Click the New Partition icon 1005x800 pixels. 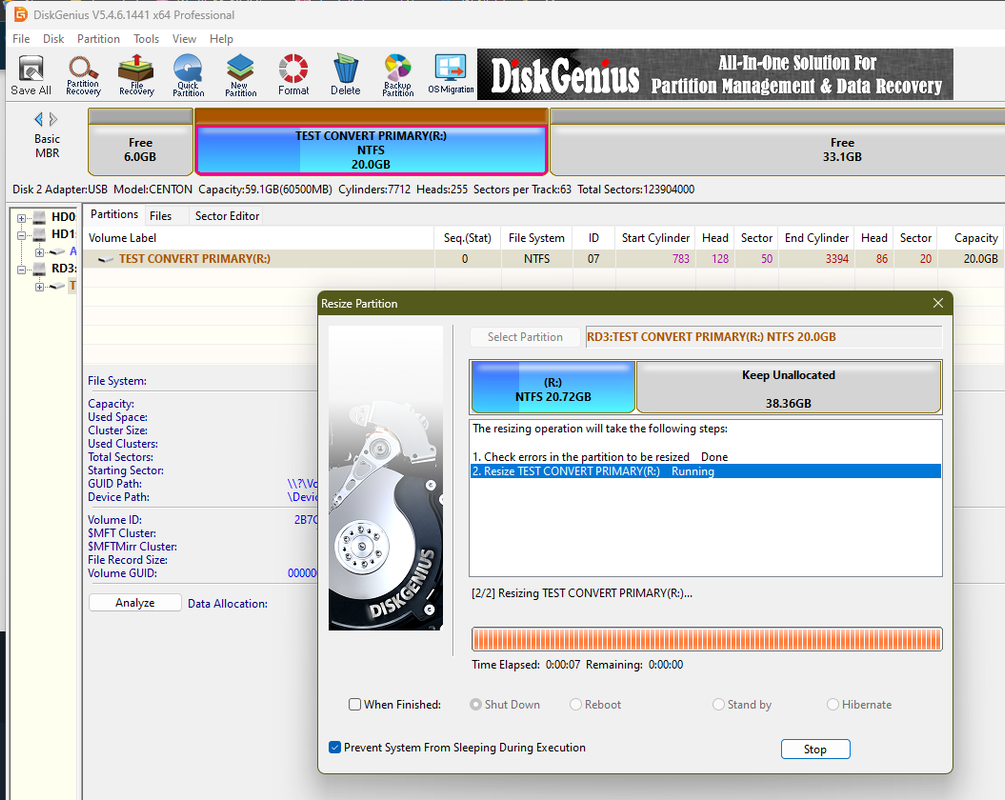[241, 74]
